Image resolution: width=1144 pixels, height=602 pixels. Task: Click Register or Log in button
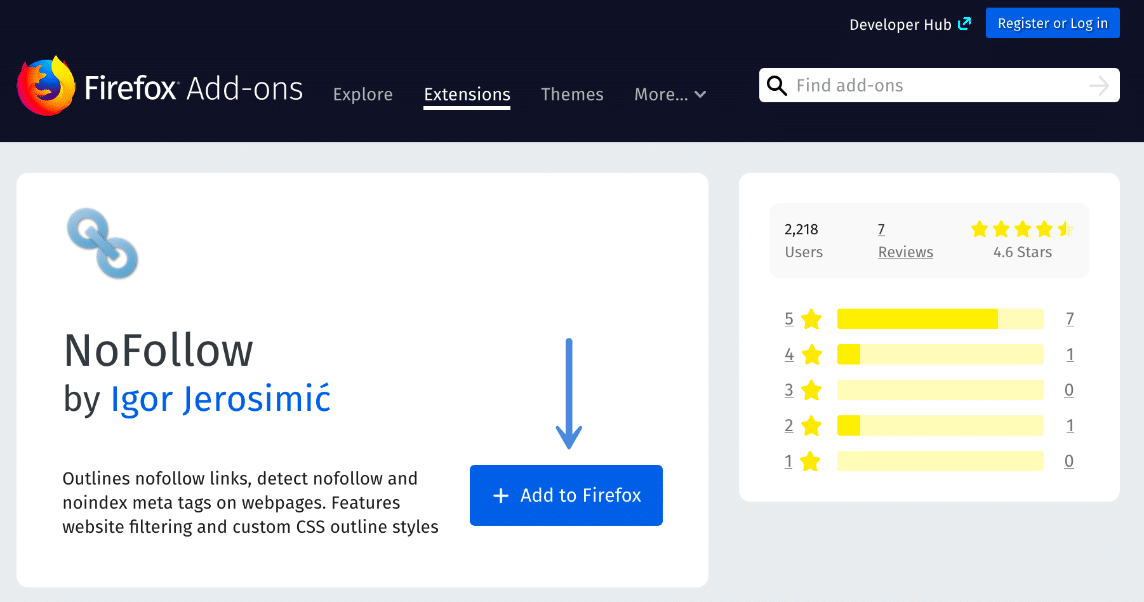click(1053, 23)
